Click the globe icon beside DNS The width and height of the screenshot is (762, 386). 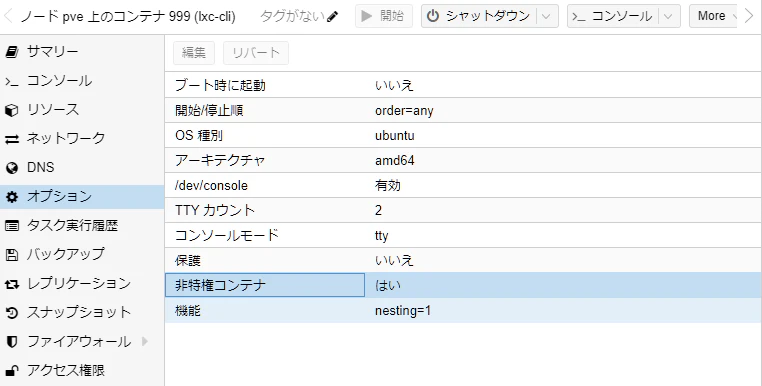(12, 168)
